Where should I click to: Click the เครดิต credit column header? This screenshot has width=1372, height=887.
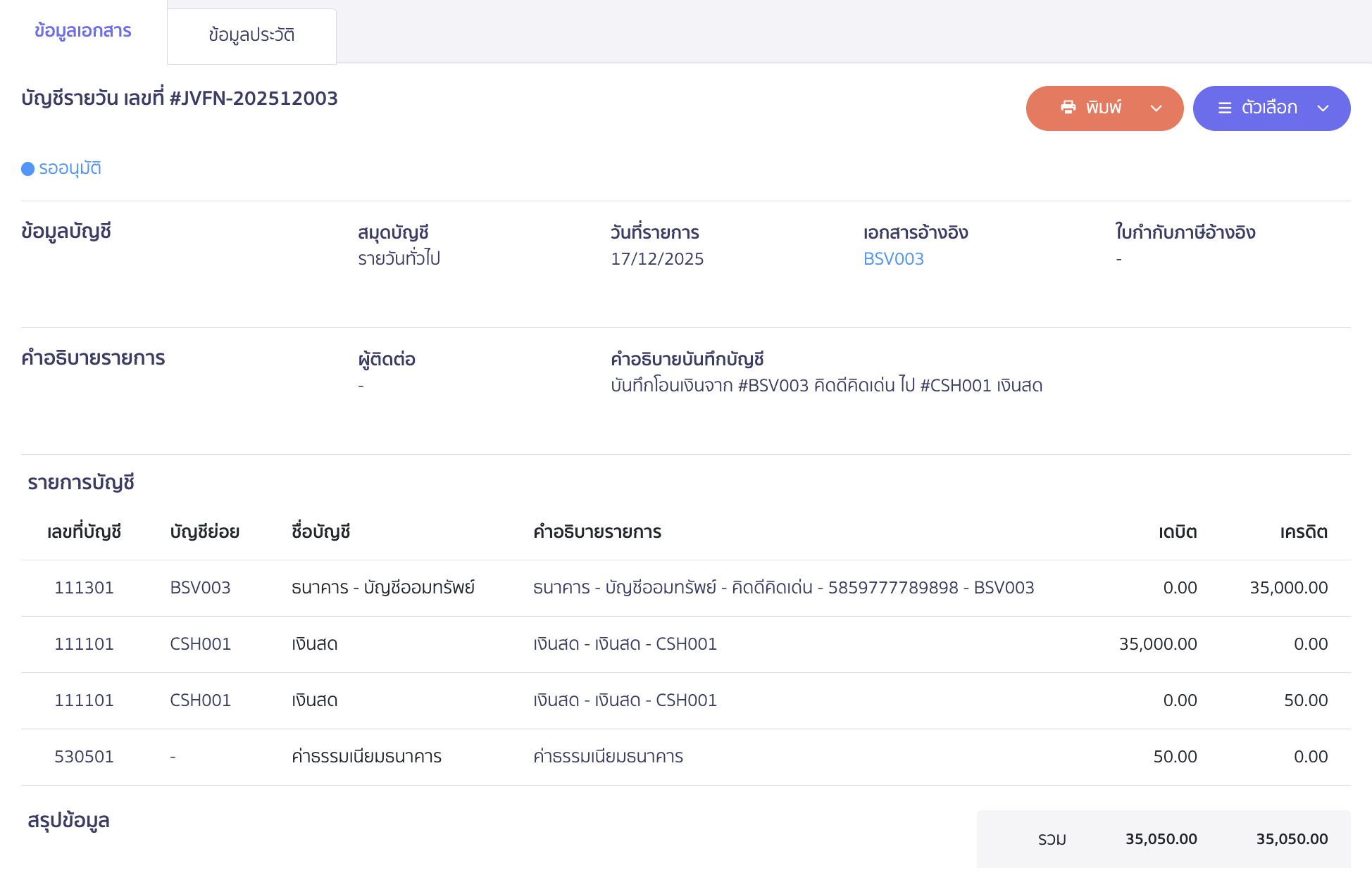1303,532
